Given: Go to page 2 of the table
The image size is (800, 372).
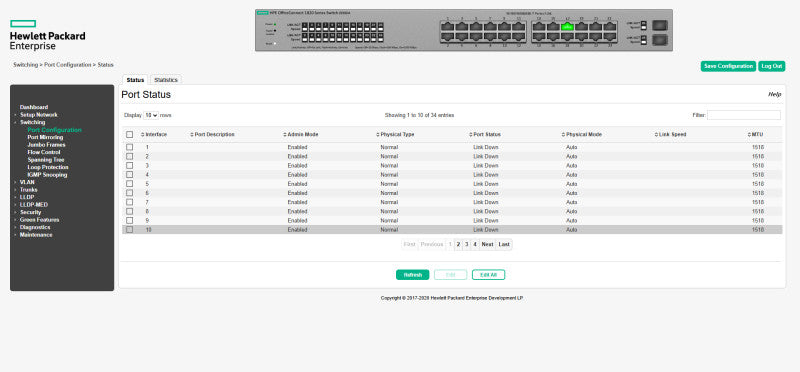Looking at the screenshot, I should tap(458, 244).
